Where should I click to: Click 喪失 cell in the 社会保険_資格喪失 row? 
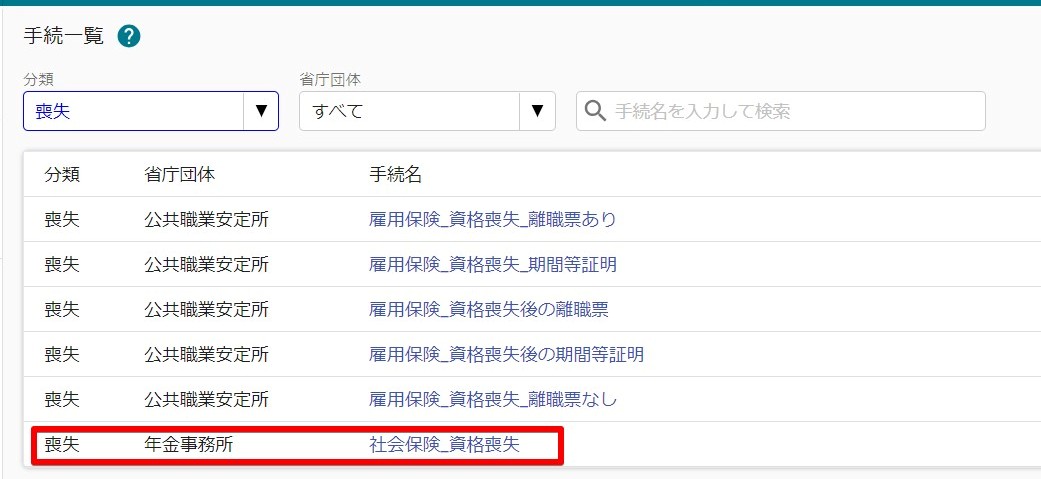pos(62,445)
